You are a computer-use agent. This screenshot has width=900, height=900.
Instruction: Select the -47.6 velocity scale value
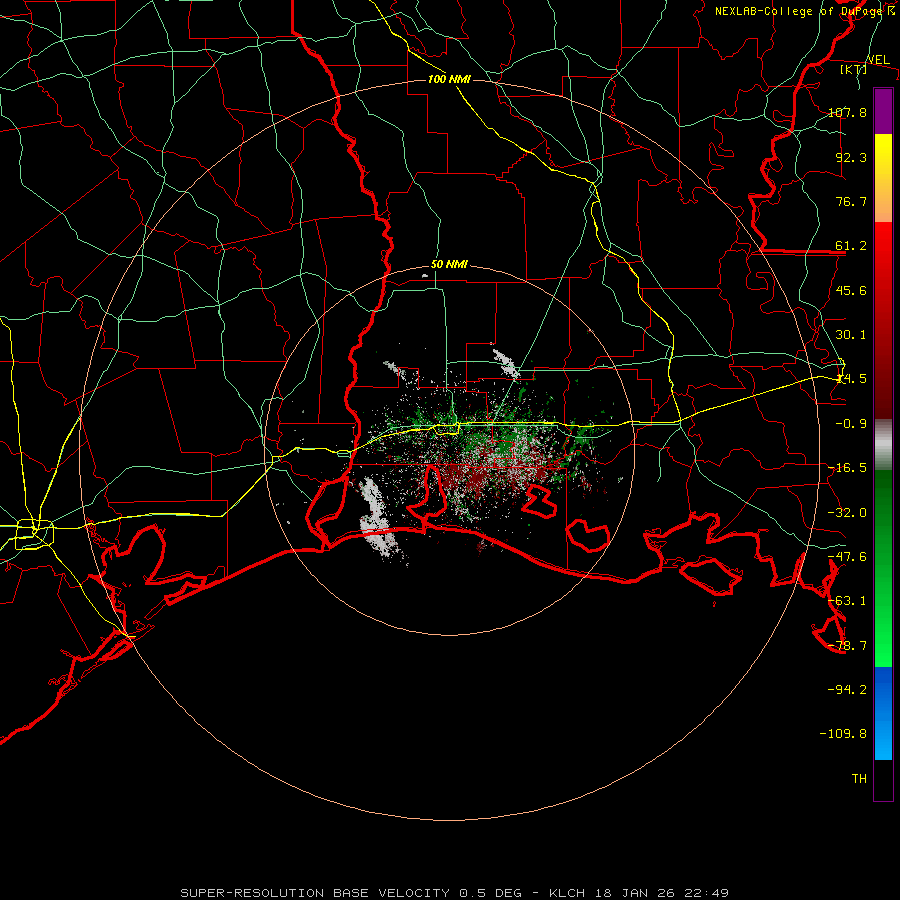coord(847,557)
